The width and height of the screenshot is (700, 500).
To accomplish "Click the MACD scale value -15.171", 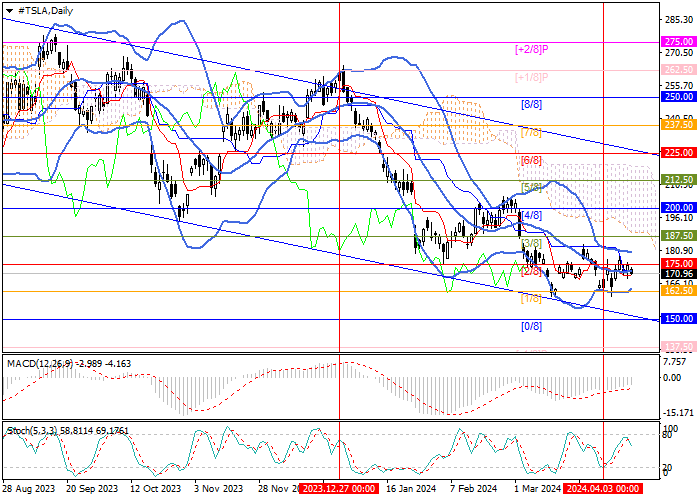I will click(x=679, y=412).
